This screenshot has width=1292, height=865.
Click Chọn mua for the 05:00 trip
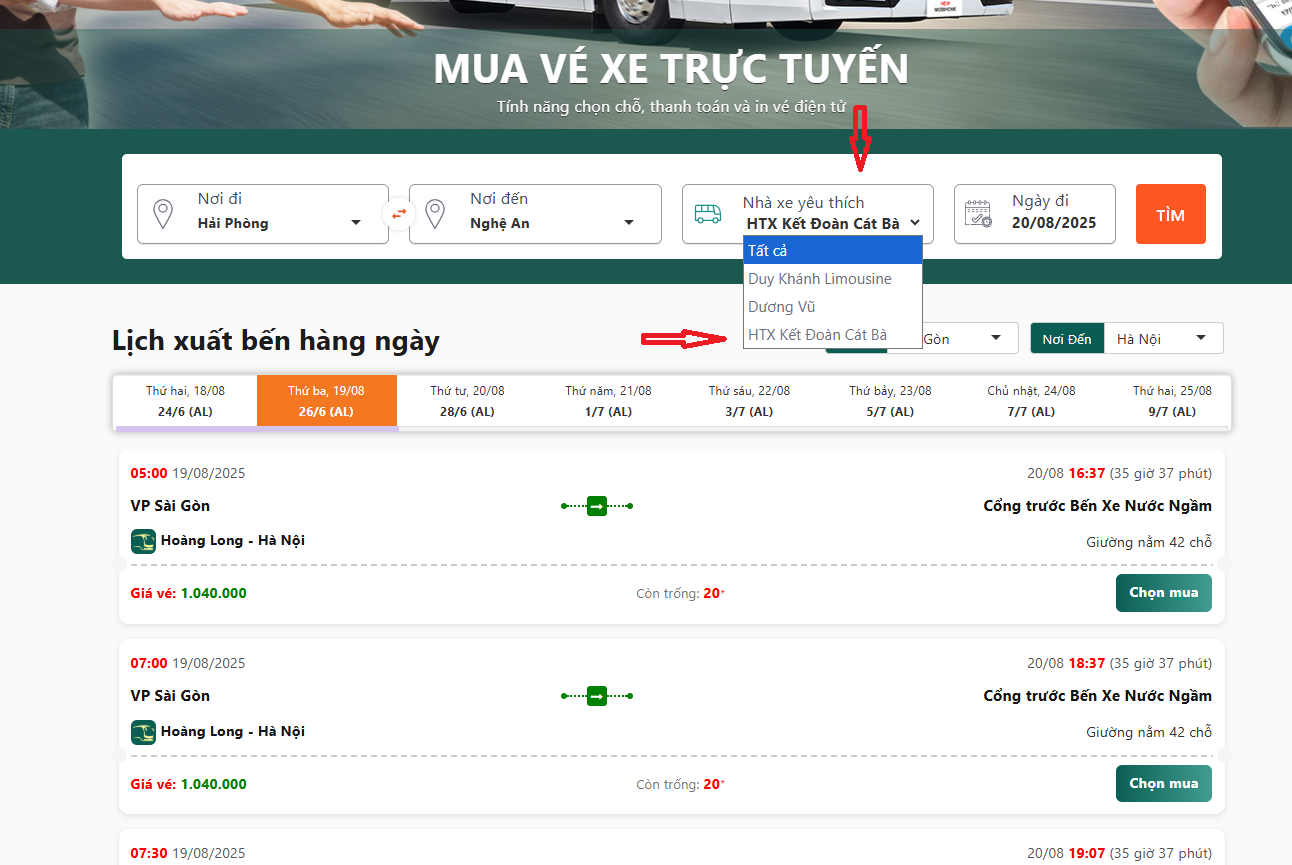pos(1163,593)
